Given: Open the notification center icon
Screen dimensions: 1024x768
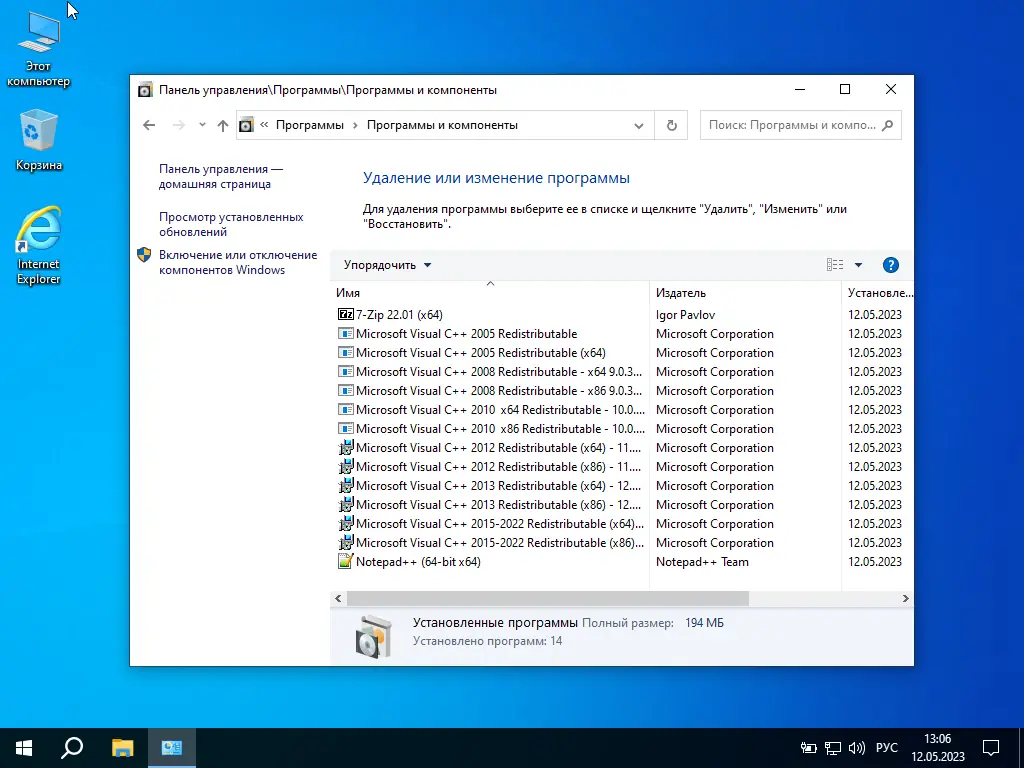Looking at the screenshot, I should point(991,748).
